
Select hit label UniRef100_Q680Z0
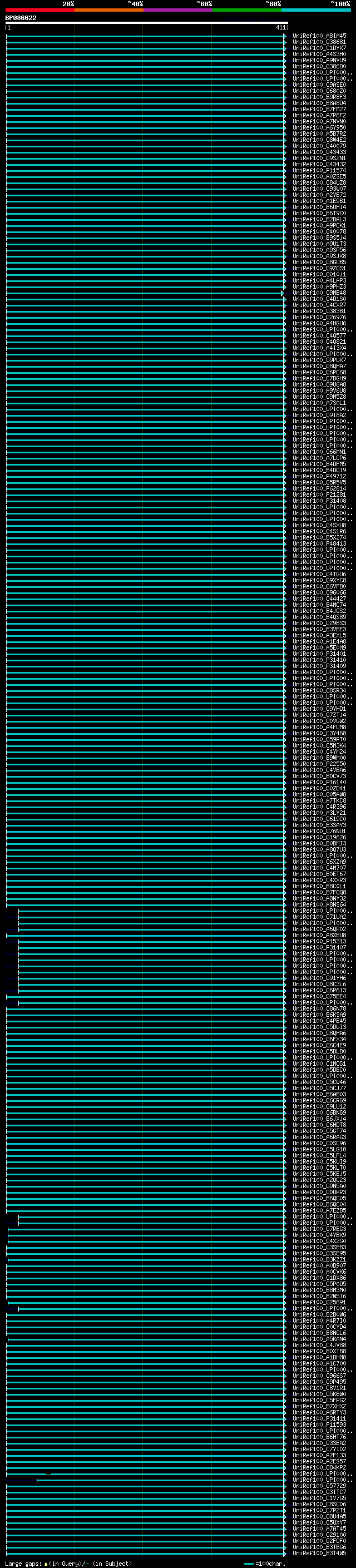319,91
